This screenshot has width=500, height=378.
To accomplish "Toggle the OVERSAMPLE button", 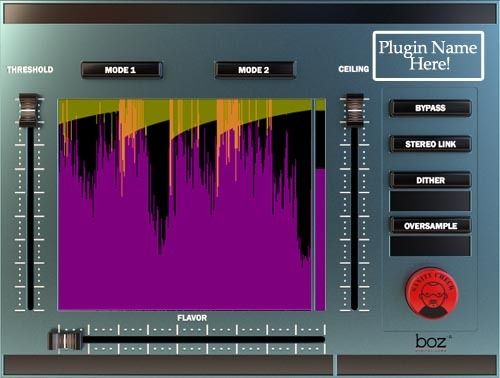I will tap(430, 226).
